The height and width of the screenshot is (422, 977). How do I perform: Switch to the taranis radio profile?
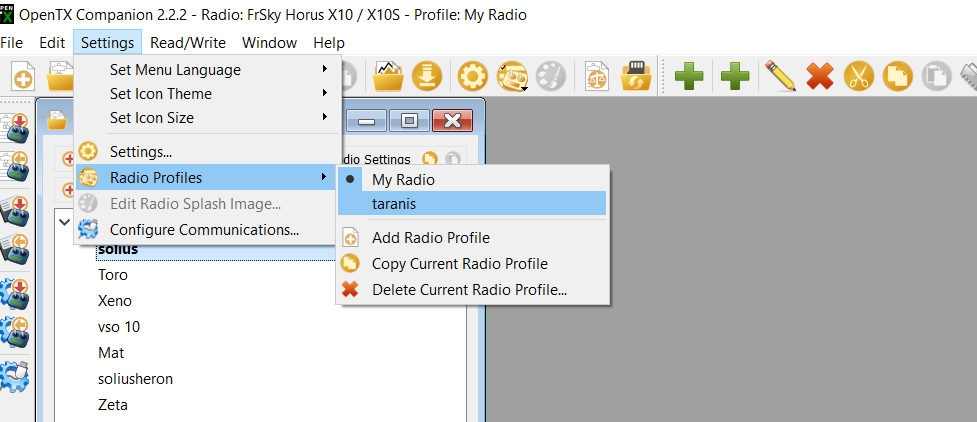(x=393, y=203)
